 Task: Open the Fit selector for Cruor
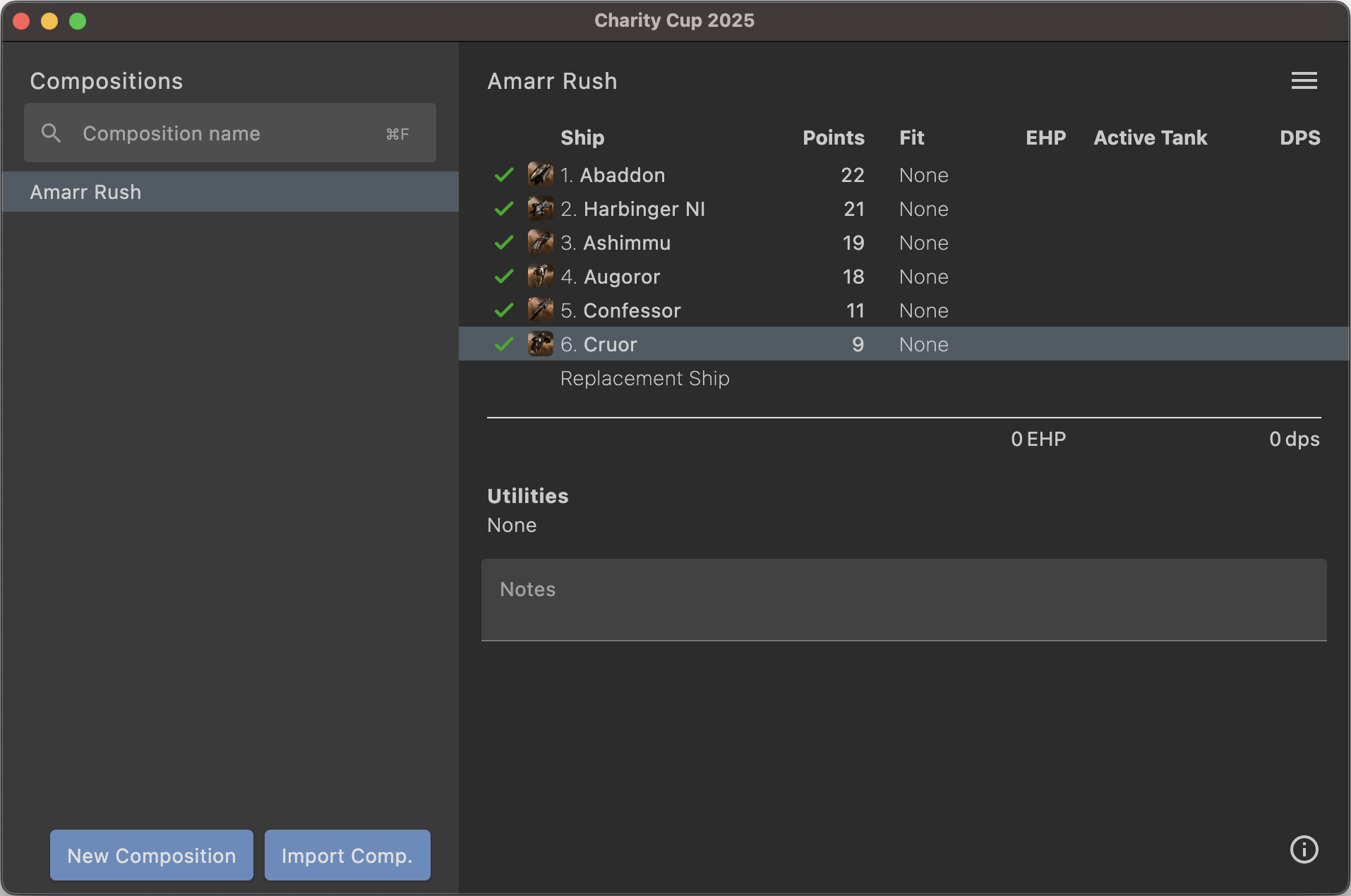pyautogui.click(x=923, y=344)
